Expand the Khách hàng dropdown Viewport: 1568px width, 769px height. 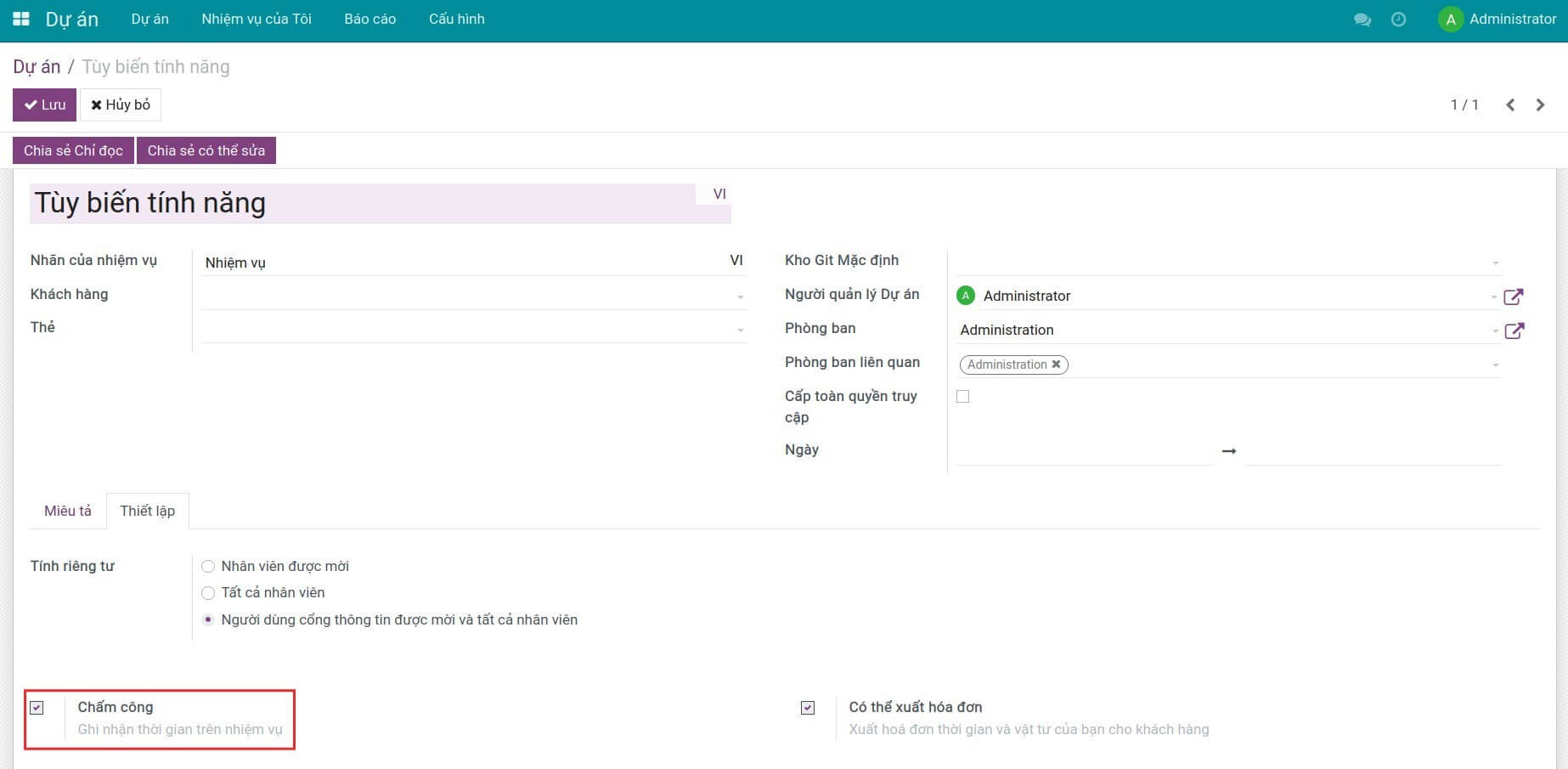pos(740,297)
